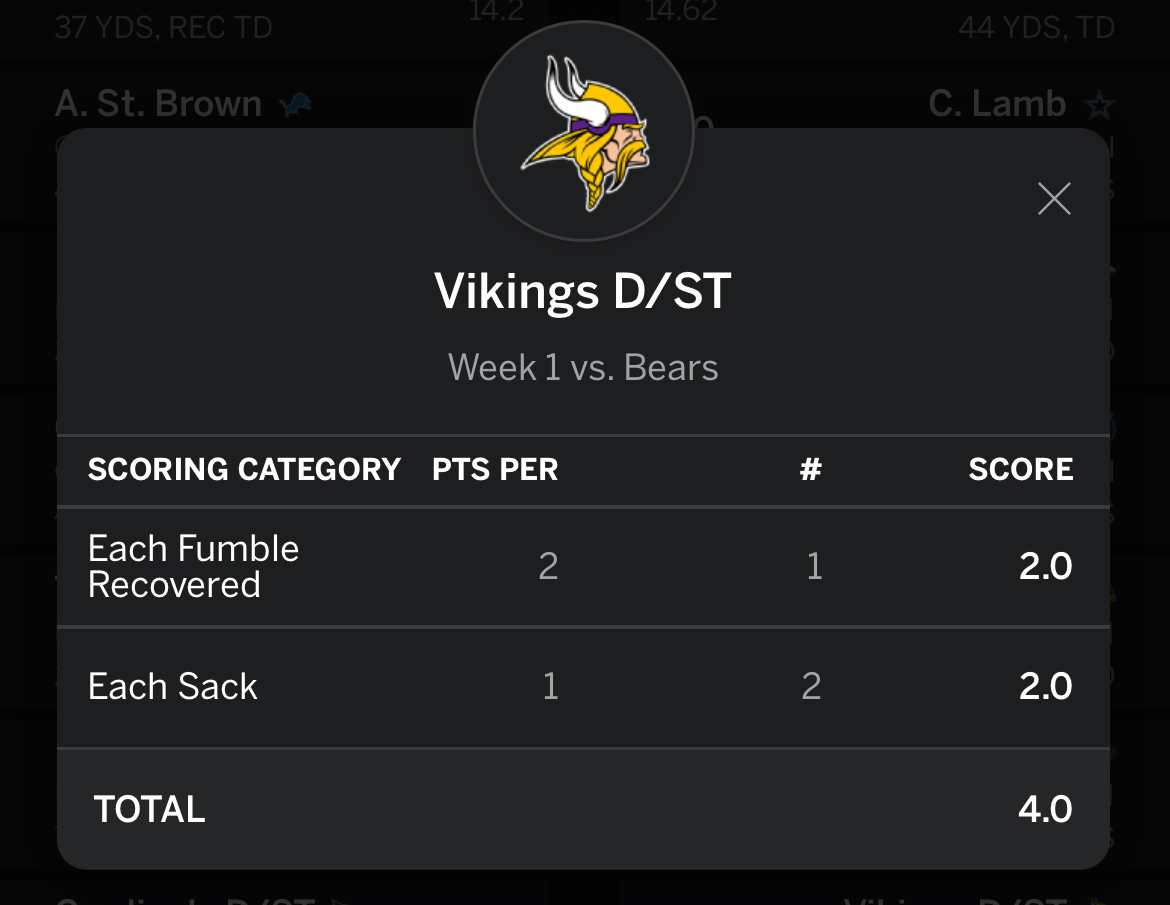The height and width of the screenshot is (905, 1170).
Task: Click the SCORE column header
Action: pos(1020,470)
